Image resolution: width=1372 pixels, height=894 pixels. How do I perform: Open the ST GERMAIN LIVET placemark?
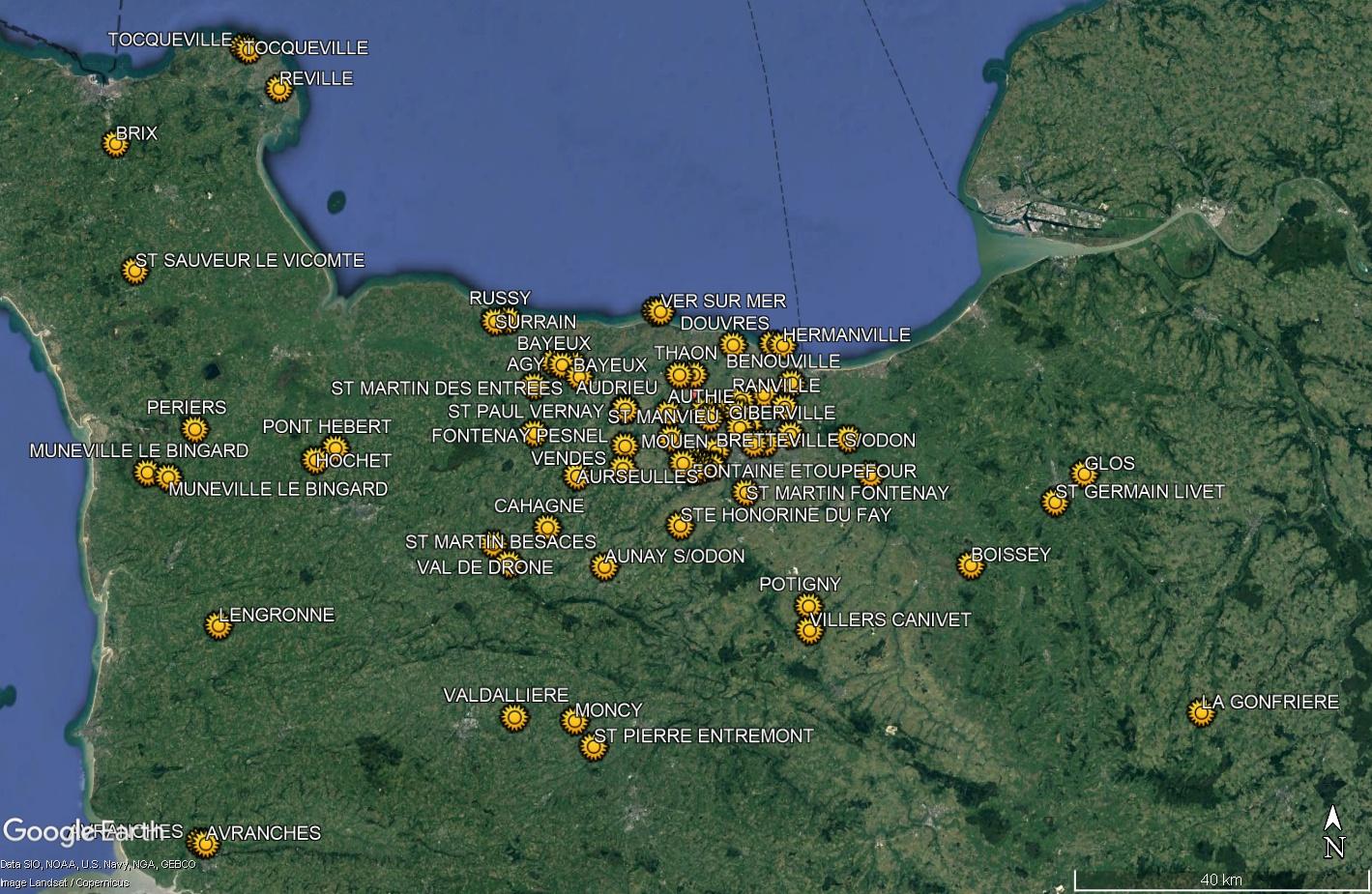tap(1055, 503)
